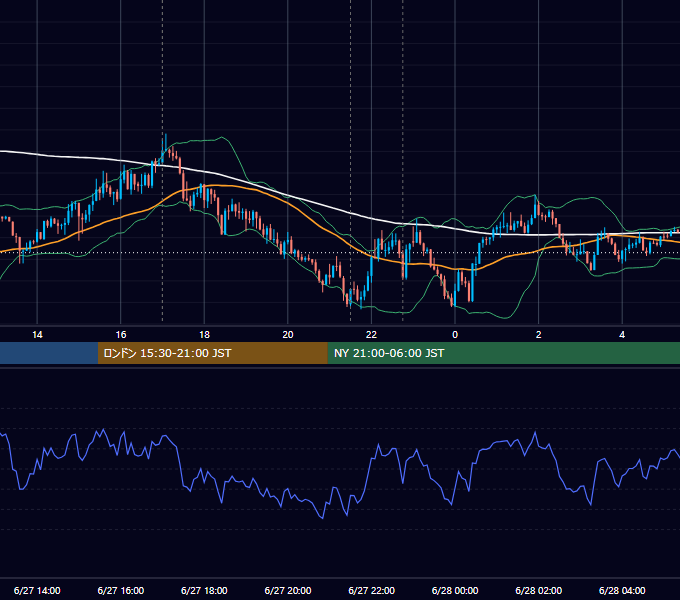Click the 6/28 02:00 time label
Viewport: 680px width, 600px height.
click(x=539, y=590)
